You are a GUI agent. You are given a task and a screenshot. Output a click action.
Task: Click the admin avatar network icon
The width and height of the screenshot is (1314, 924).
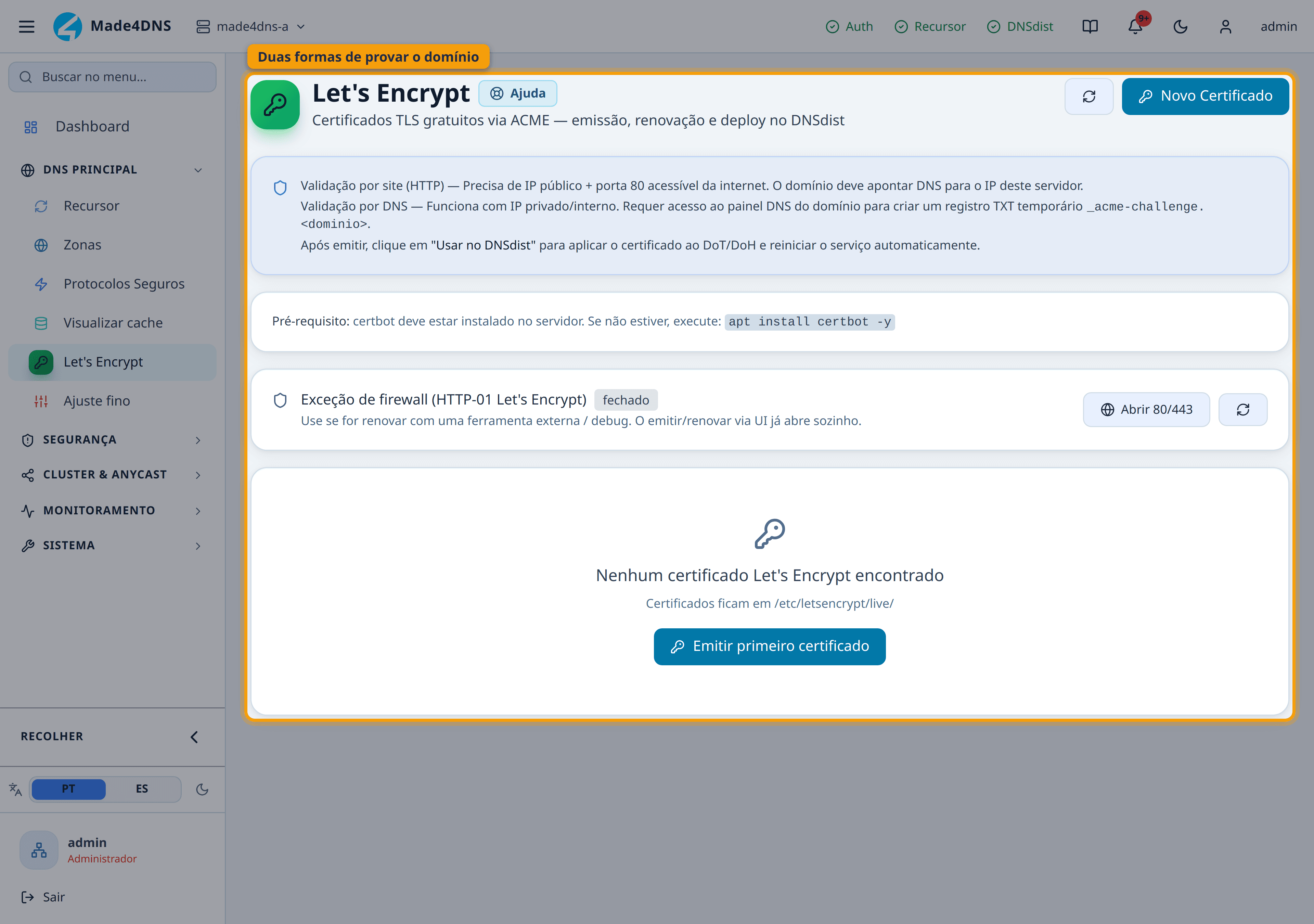click(x=39, y=850)
